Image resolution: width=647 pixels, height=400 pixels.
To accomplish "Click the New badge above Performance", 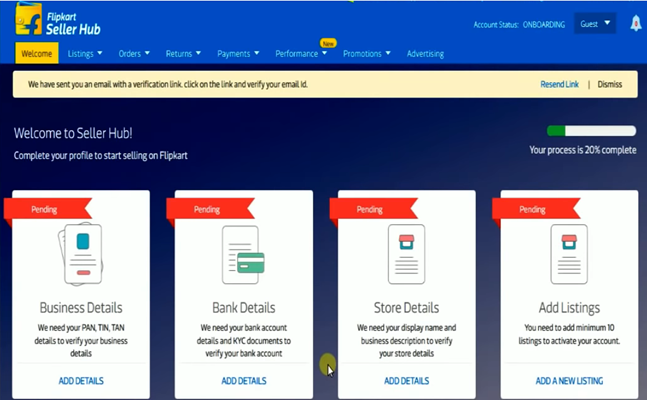I will click(328, 43).
